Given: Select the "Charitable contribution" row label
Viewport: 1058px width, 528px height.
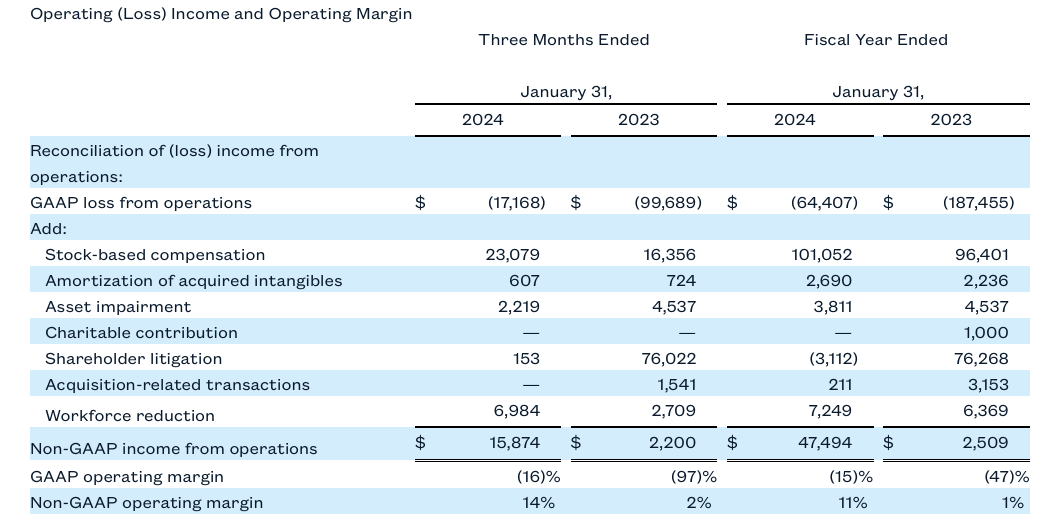Looking at the screenshot, I should pos(141,333).
